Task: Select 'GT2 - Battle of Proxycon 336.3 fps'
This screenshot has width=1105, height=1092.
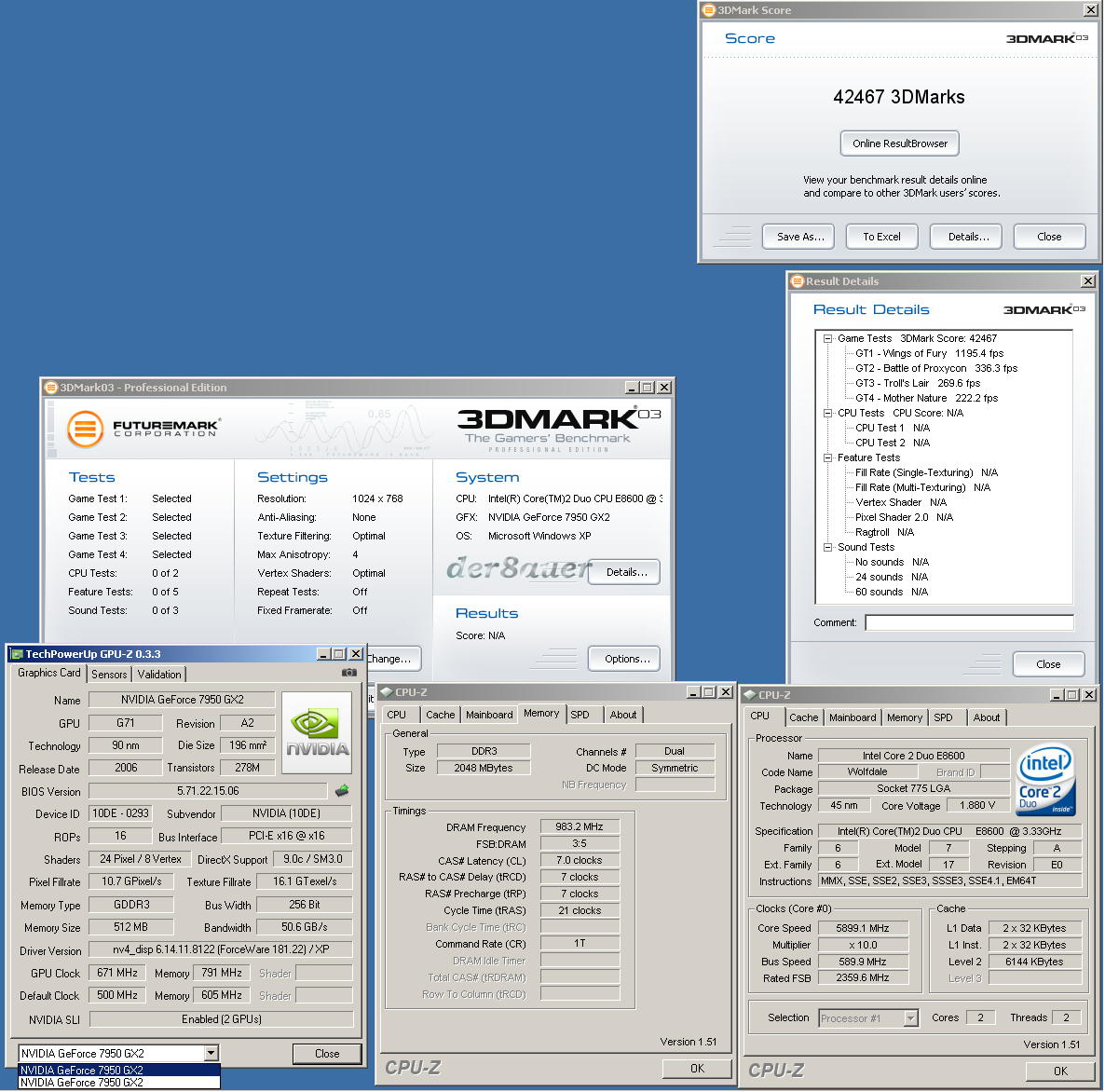Action: point(935,368)
